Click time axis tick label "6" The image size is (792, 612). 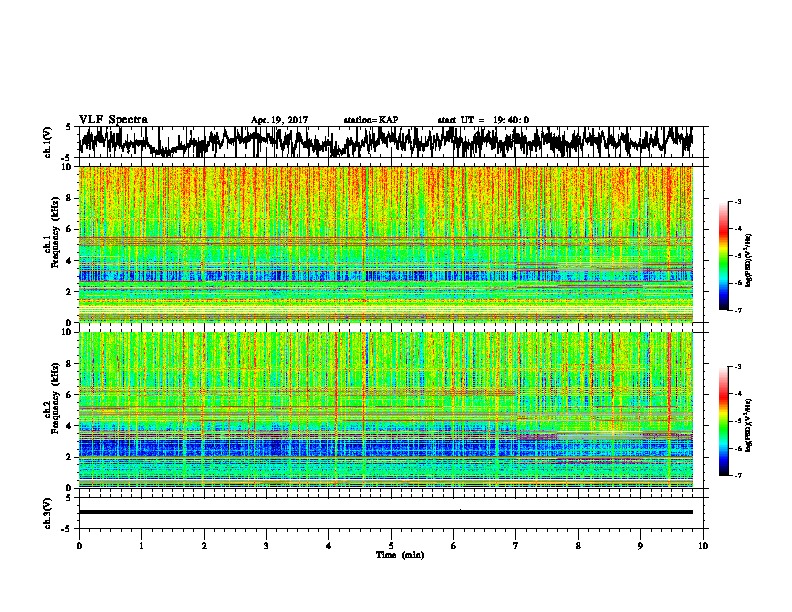click(x=454, y=546)
